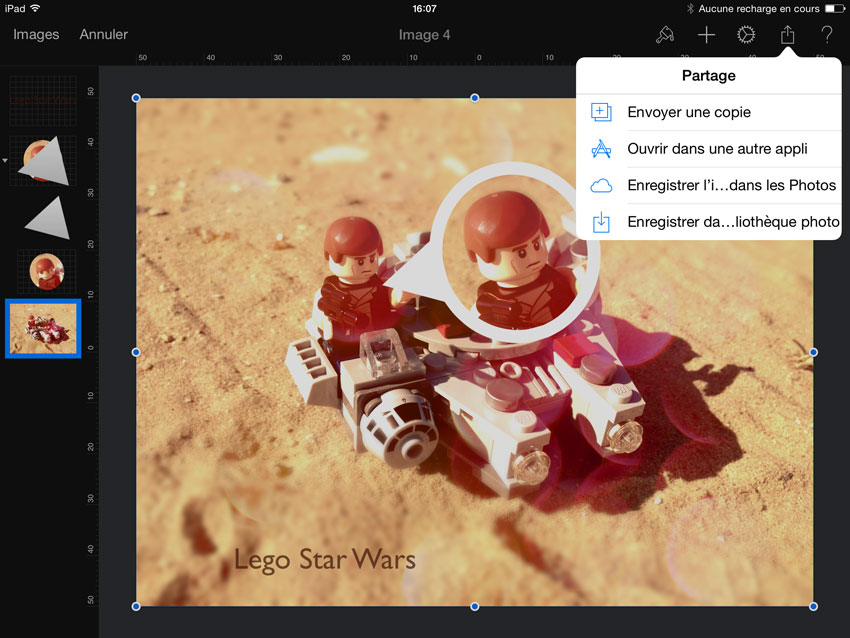850x638 pixels.
Task: Select the highlighted background photo layer thumbnail
Action: pyautogui.click(x=43, y=328)
